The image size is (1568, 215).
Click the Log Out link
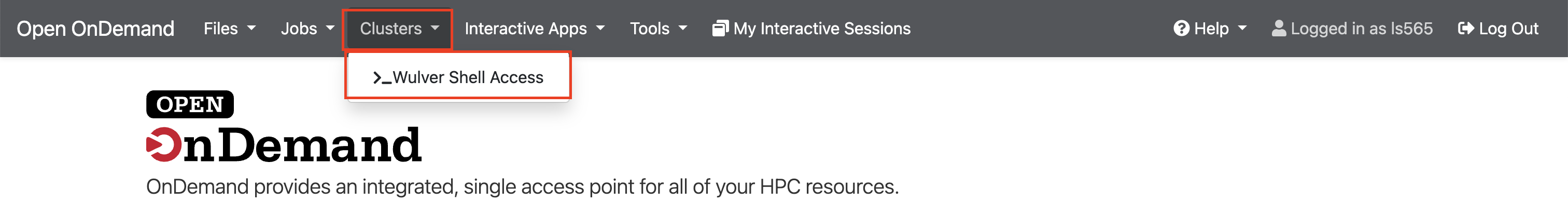tap(1498, 29)
